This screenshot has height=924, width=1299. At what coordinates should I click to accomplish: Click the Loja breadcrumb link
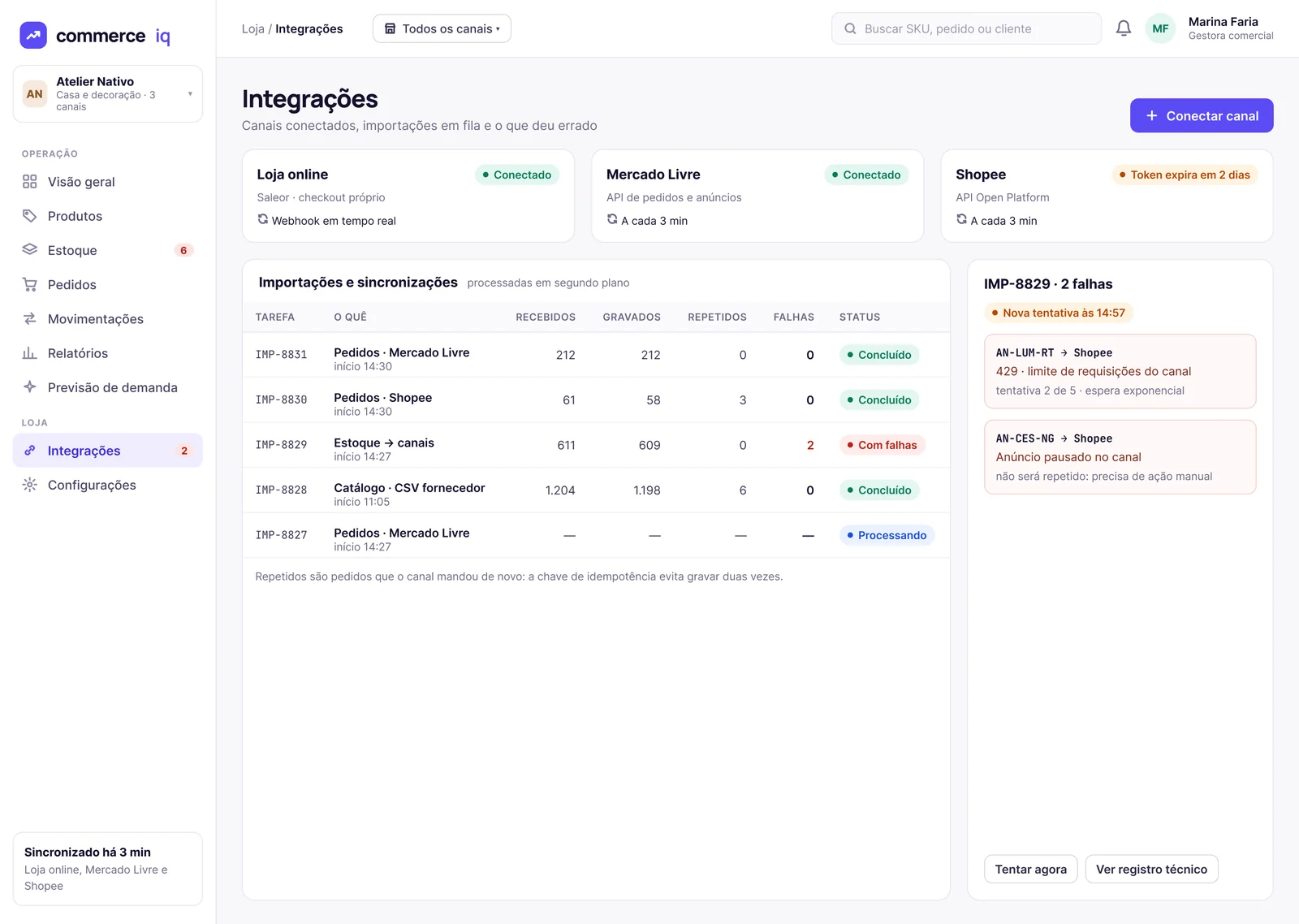tap(253, 28)
